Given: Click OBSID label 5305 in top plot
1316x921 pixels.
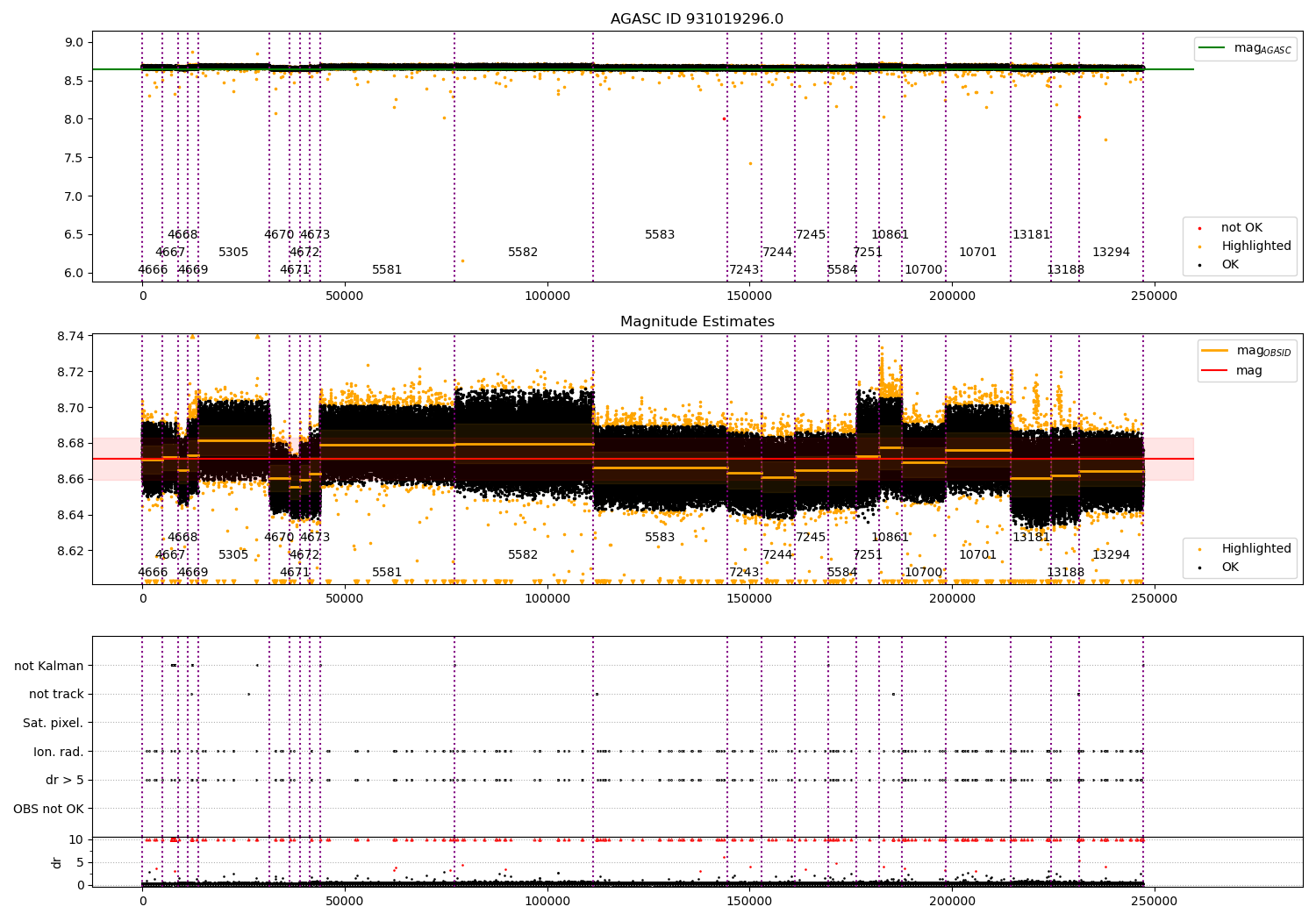Looking at the screenshot, I should [x=233, y=253].
